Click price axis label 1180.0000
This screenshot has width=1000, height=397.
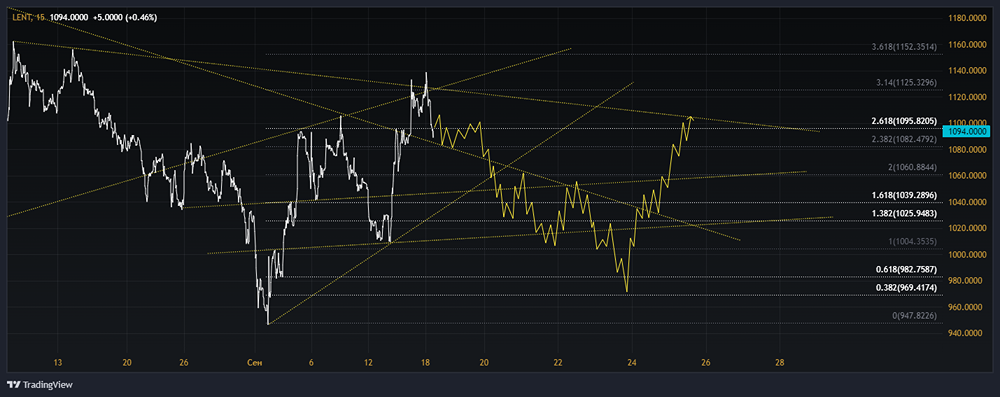tap(966, 19)
